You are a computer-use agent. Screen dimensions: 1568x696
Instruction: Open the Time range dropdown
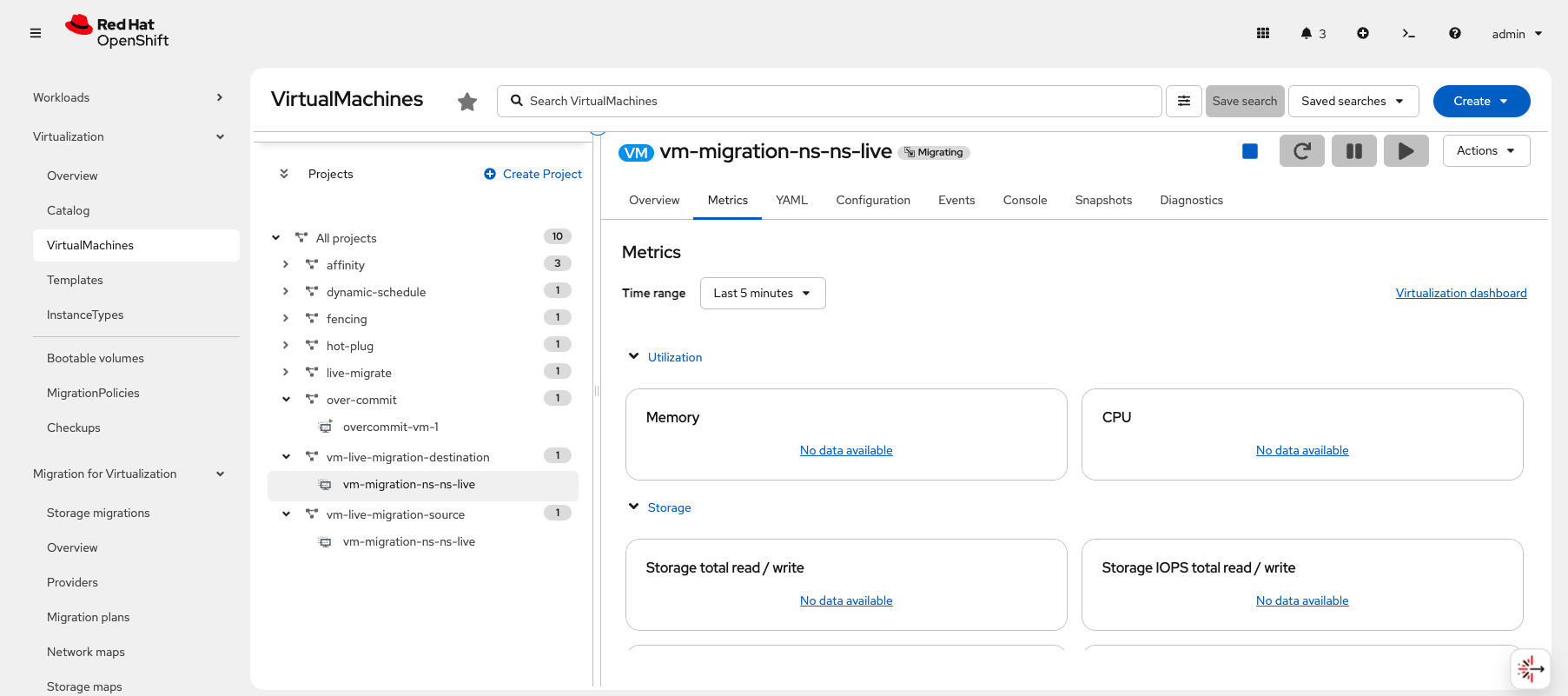click(x=762, y=294)
